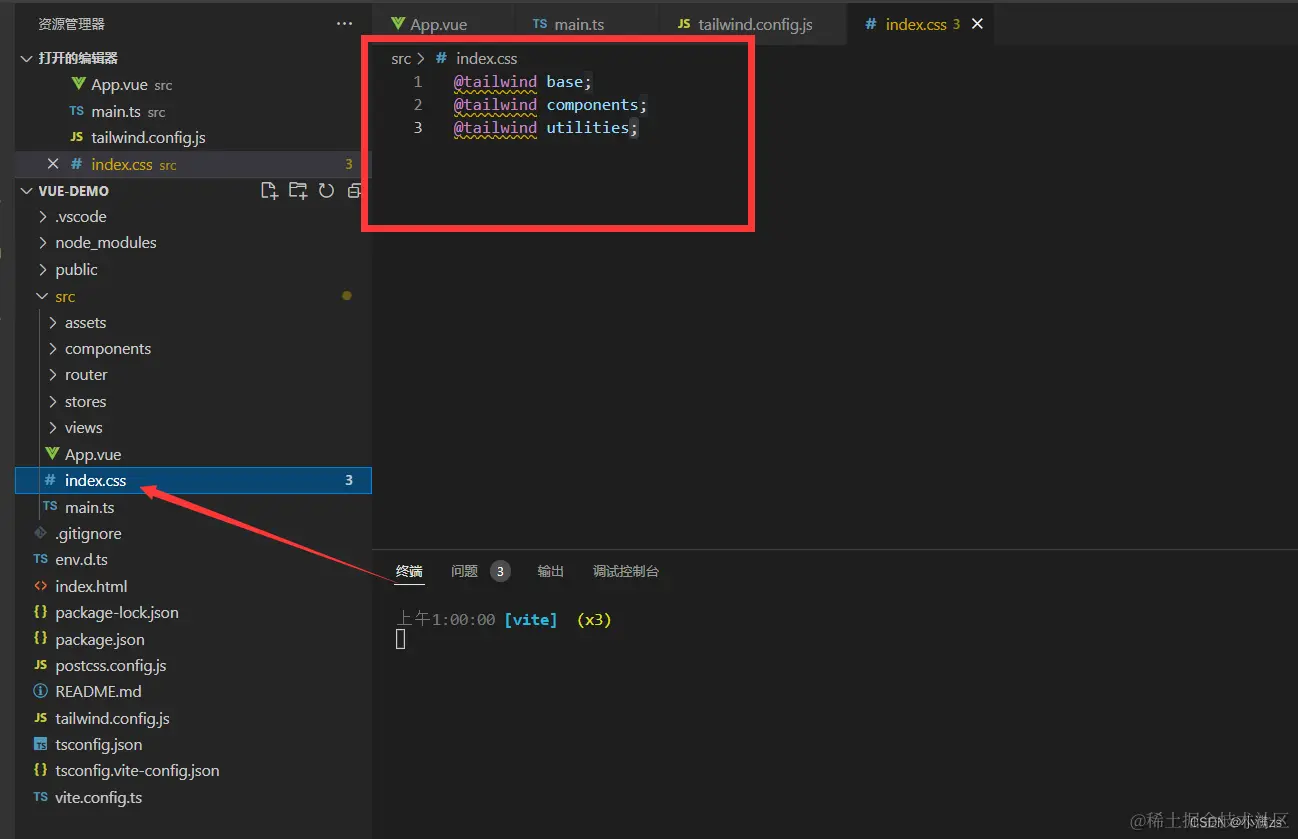The height and width of the screenshot is (839, 1298).
Task: Click [vite] text in terminal output
Action: click(x=531, y=619)
